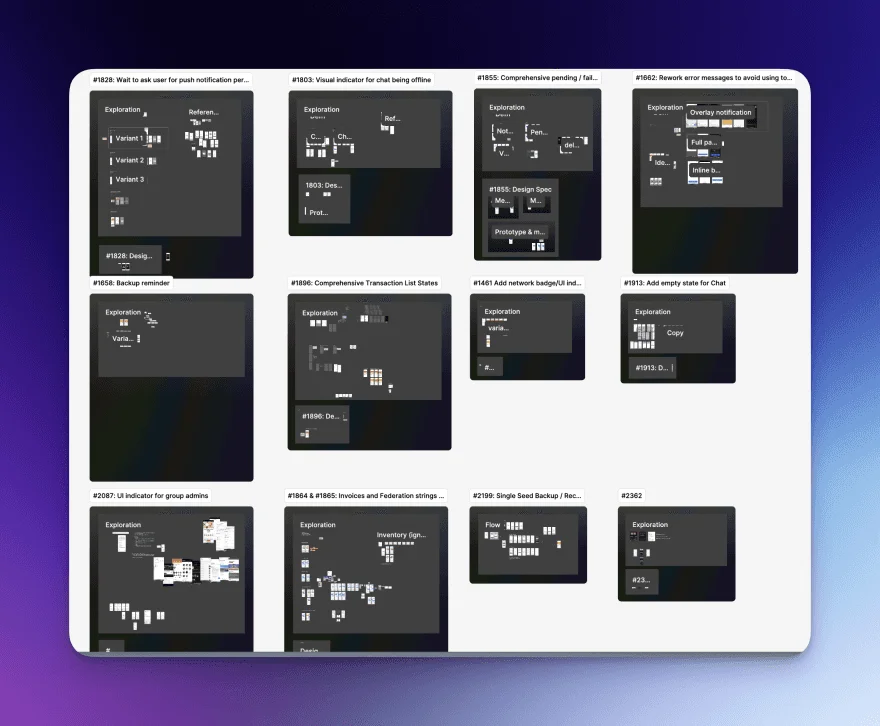The height and width of the screenshot is (726, 880).
Task: Select the Prototype frame in section #1855
Action: tap(519, 232)
